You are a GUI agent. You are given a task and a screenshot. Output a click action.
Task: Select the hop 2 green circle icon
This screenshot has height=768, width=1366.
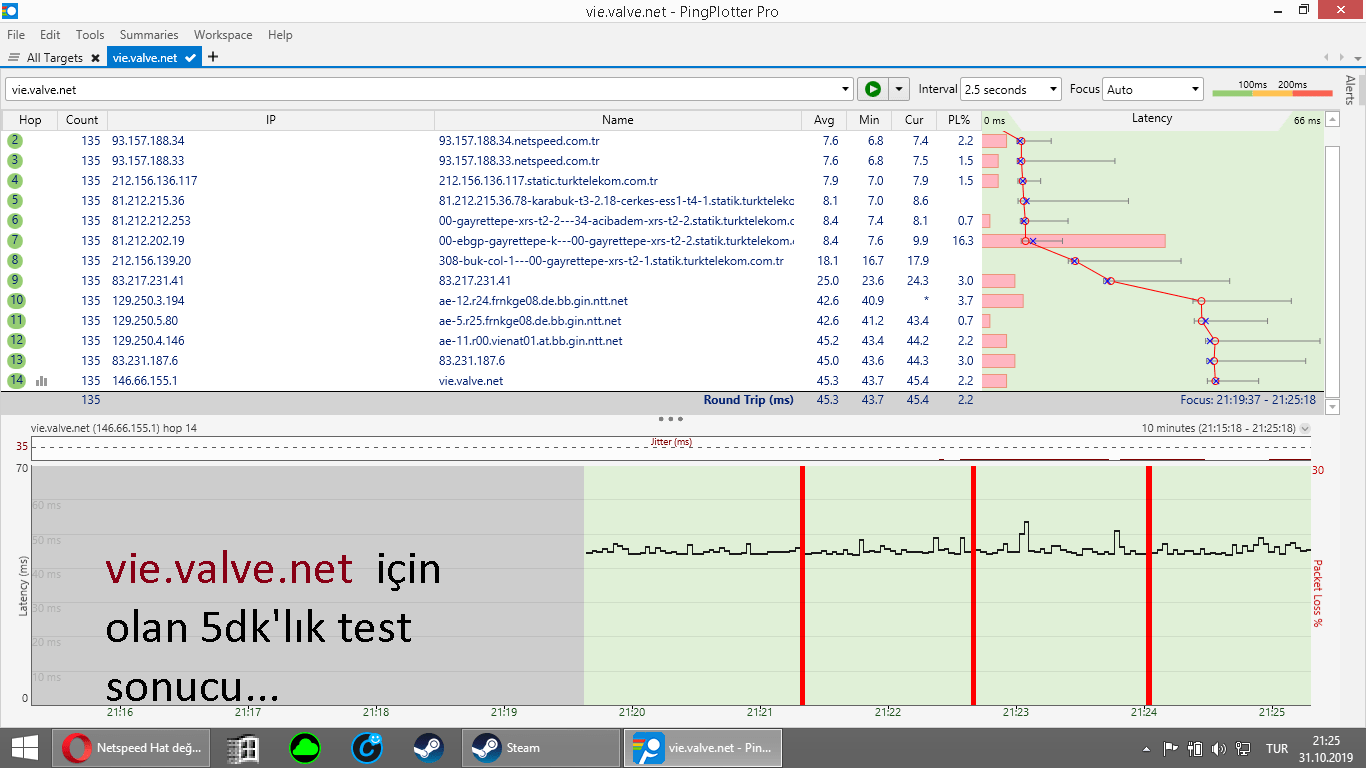[15, 141]
